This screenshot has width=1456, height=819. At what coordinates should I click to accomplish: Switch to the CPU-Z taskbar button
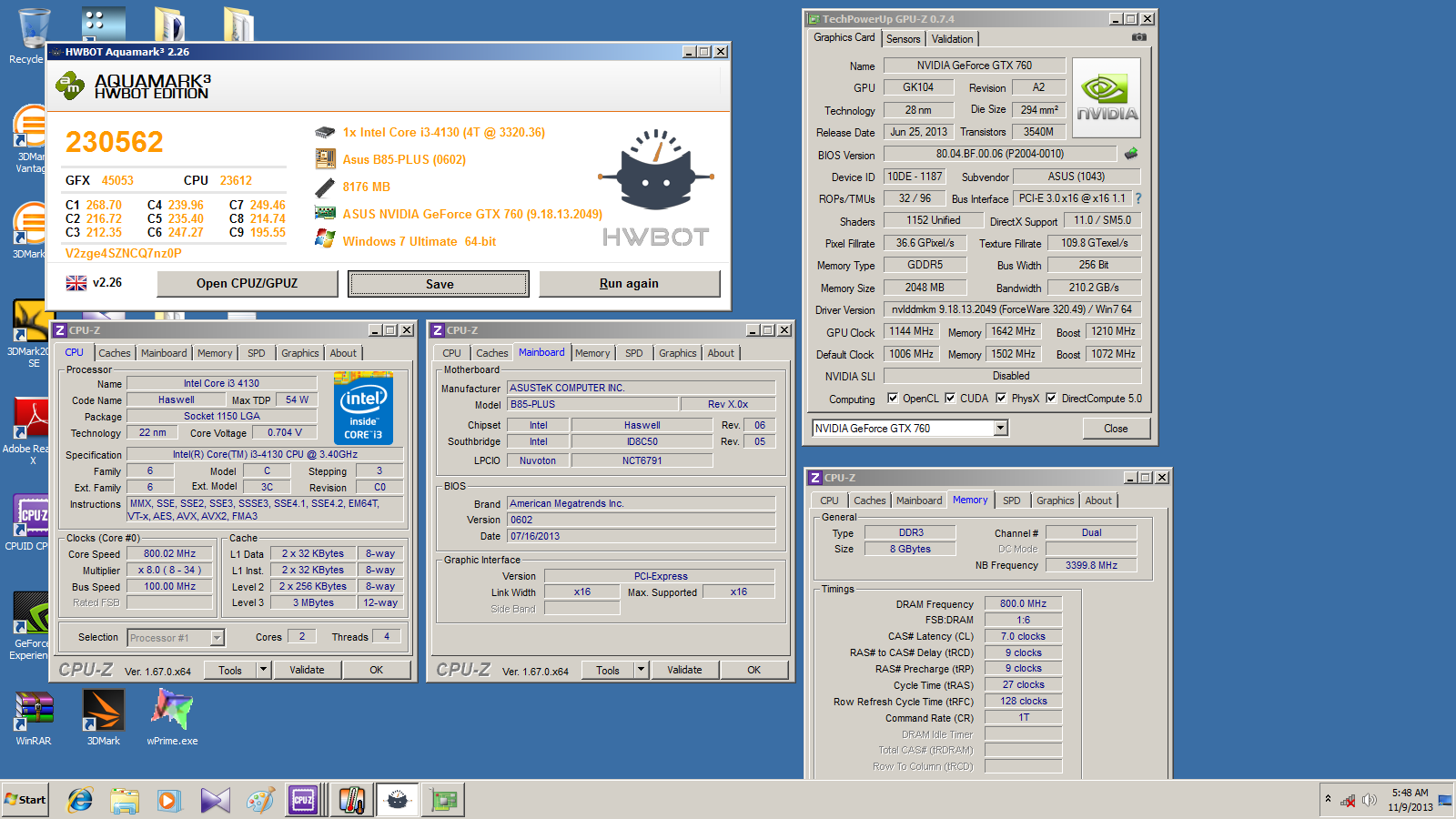[x=305, y=800]
